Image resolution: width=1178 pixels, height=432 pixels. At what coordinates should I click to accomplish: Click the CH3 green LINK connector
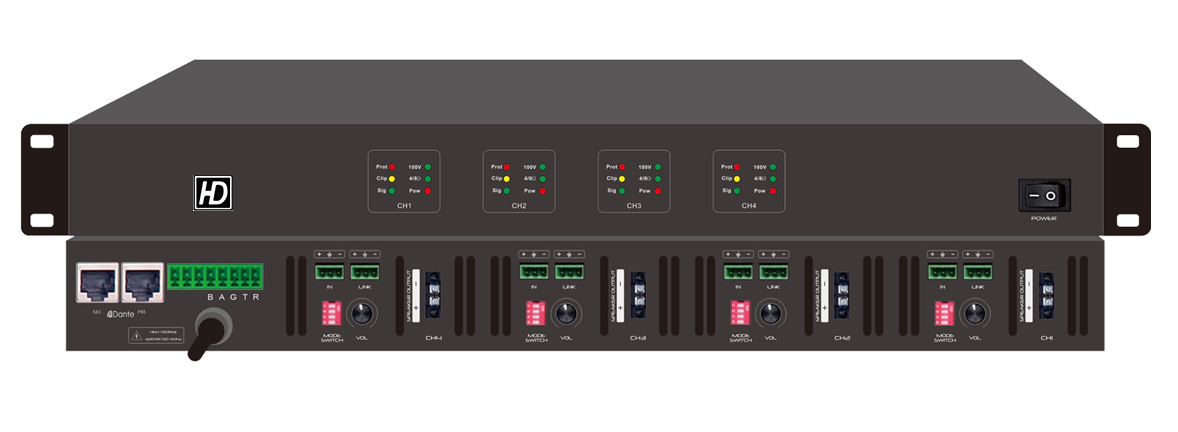coord(570,272)
